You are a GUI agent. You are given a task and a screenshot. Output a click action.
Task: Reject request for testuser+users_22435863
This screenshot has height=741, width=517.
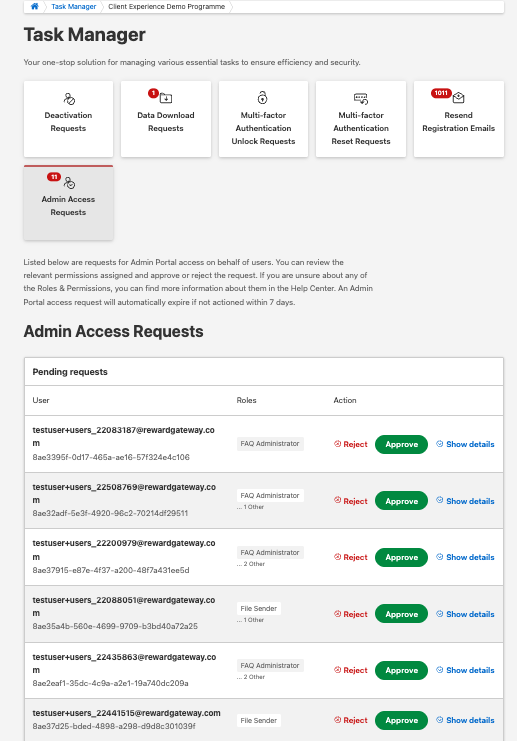(x=351, y=670)
